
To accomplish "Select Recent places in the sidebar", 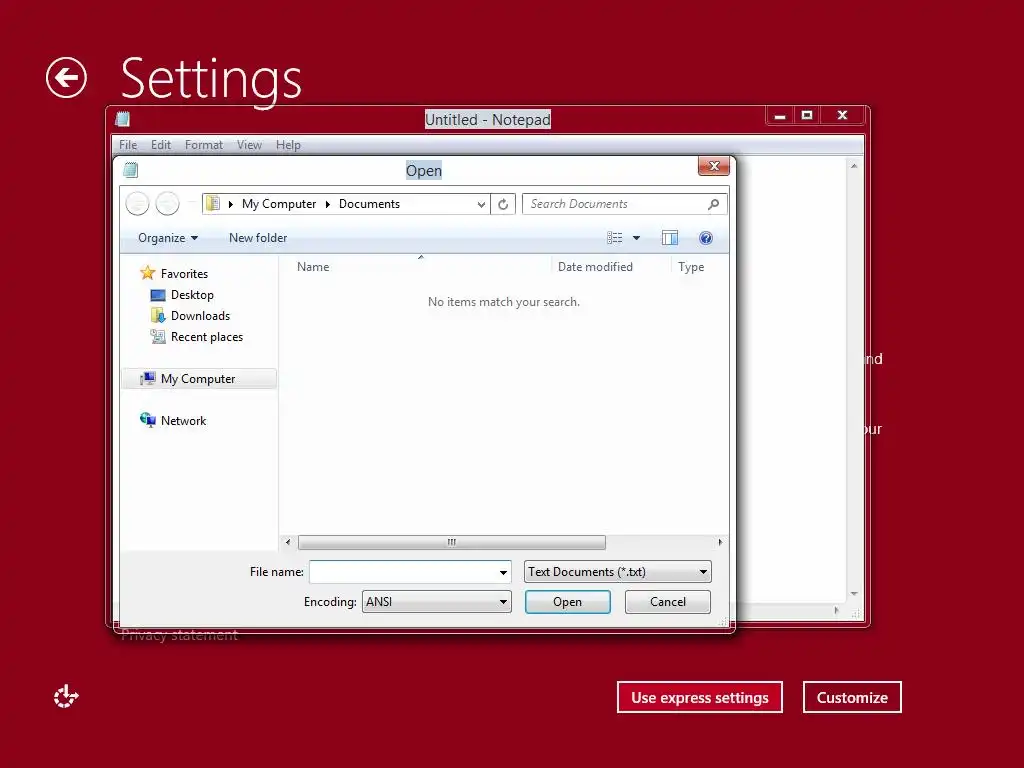I will [206, 337].
